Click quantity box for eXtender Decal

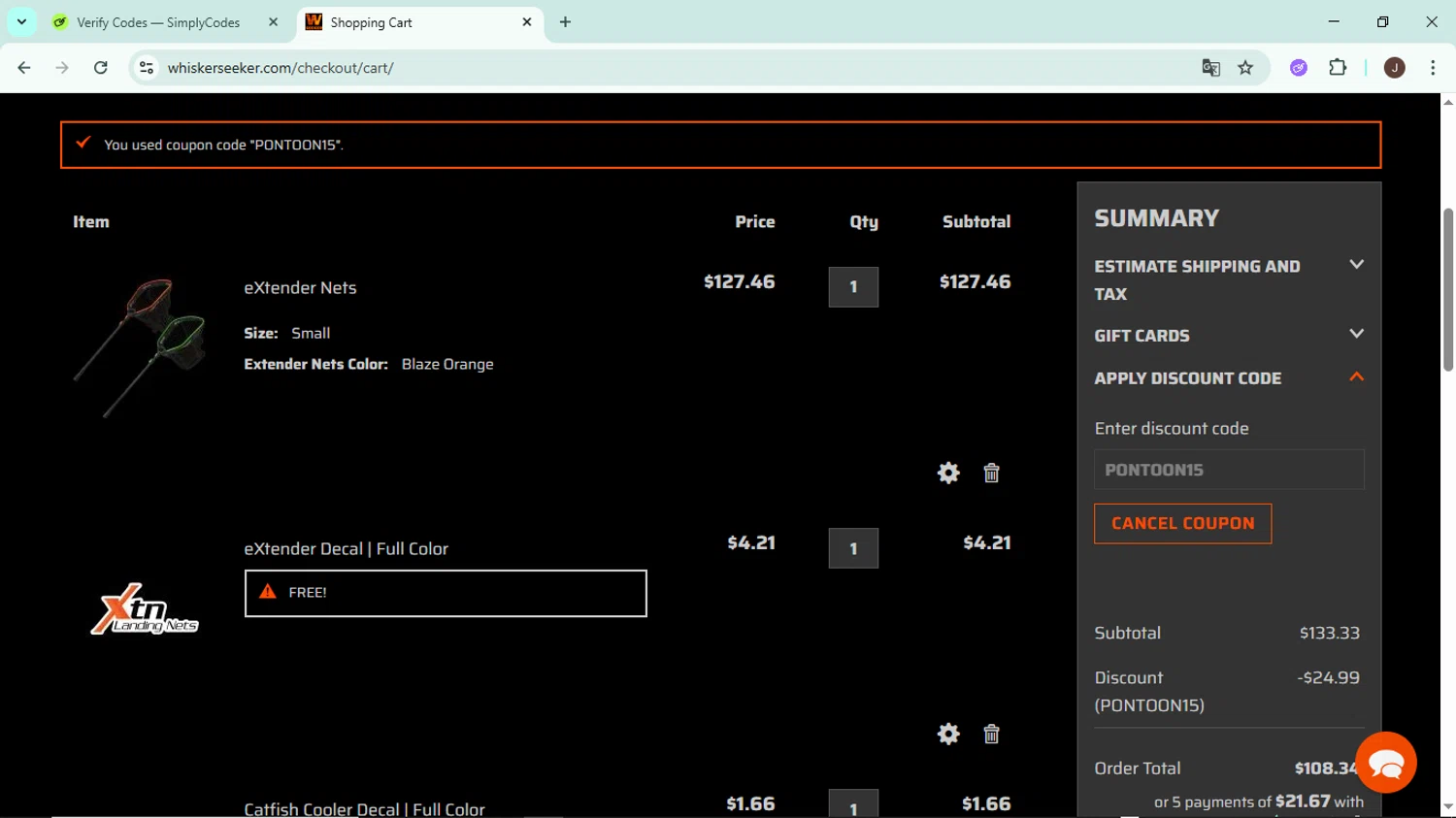pyautogui.click(x=853, y=548)
